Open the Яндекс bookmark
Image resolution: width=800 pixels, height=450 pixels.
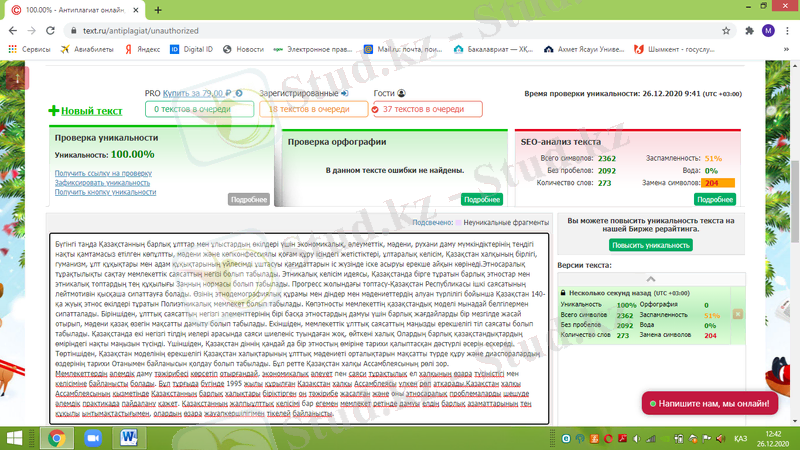142,49
